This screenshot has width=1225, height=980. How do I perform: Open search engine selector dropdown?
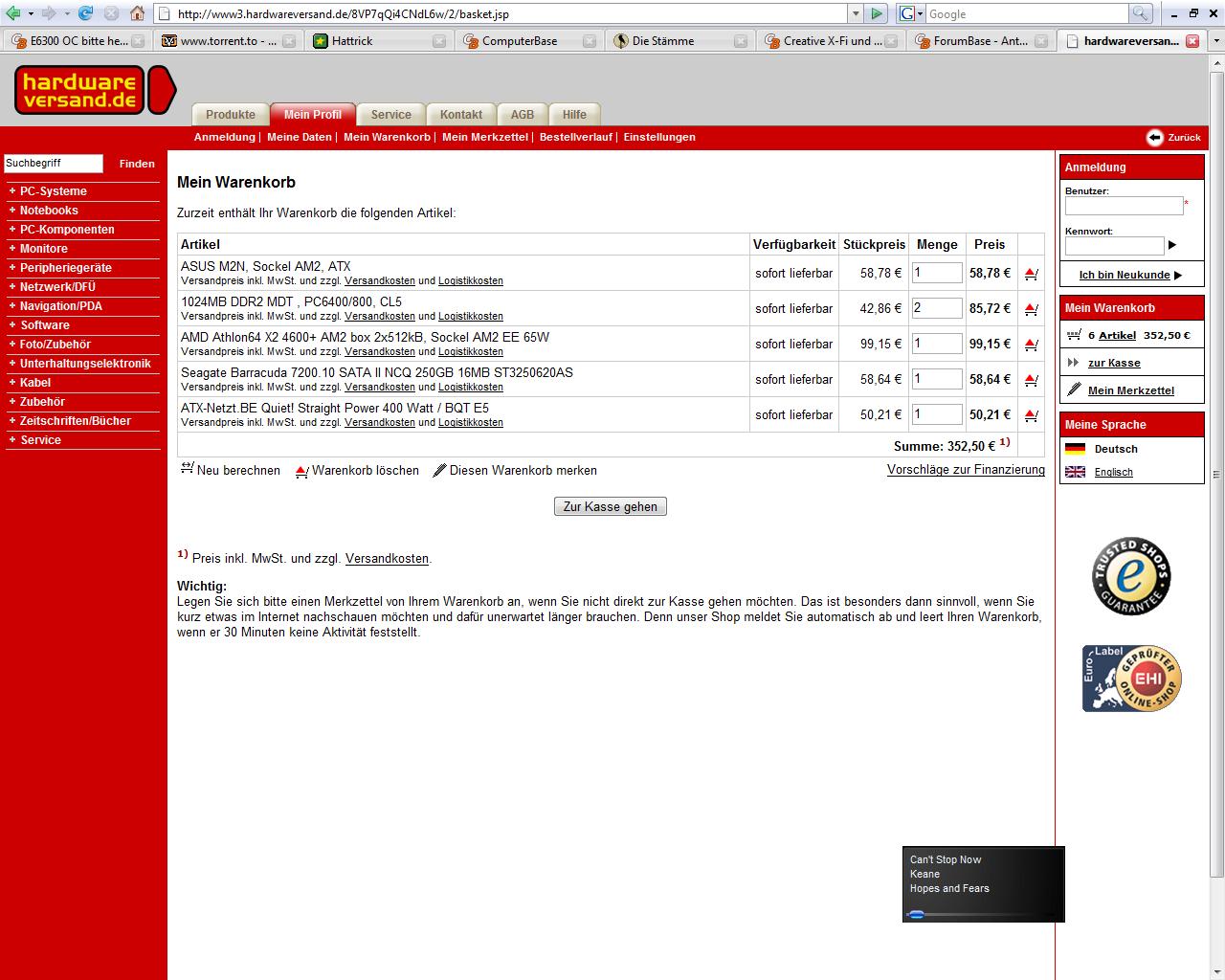tap(920, 13)
